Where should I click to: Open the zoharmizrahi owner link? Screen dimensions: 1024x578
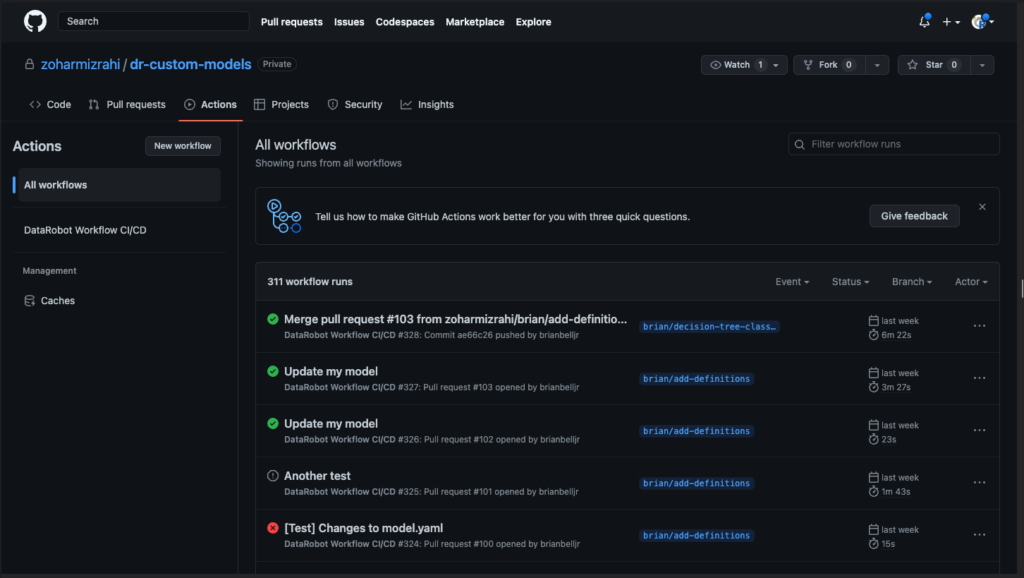(80, 65)
